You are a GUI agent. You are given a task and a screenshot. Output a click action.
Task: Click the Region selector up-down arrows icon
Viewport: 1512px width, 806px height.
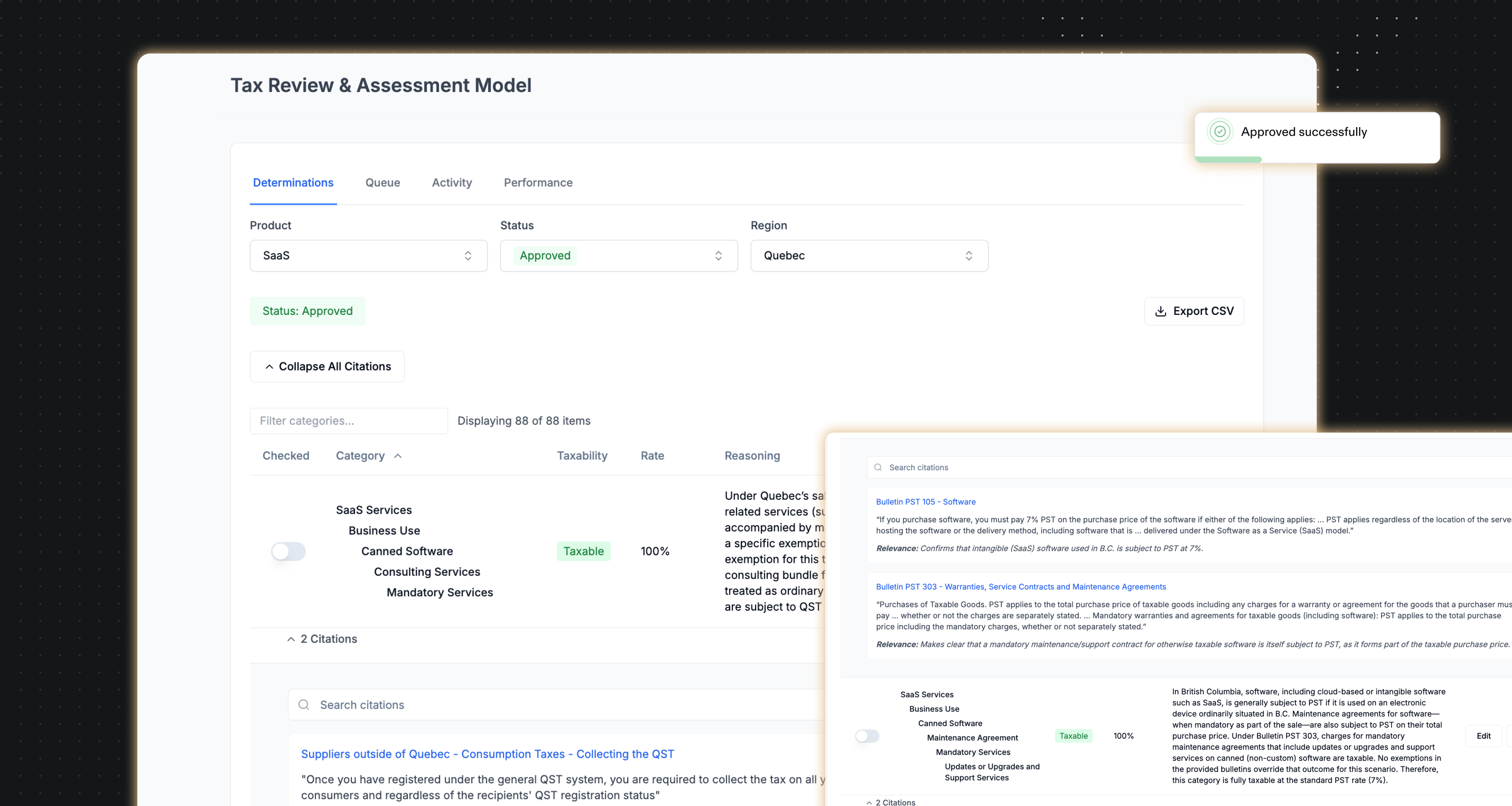pyautogui.click(x=969, y=256)
